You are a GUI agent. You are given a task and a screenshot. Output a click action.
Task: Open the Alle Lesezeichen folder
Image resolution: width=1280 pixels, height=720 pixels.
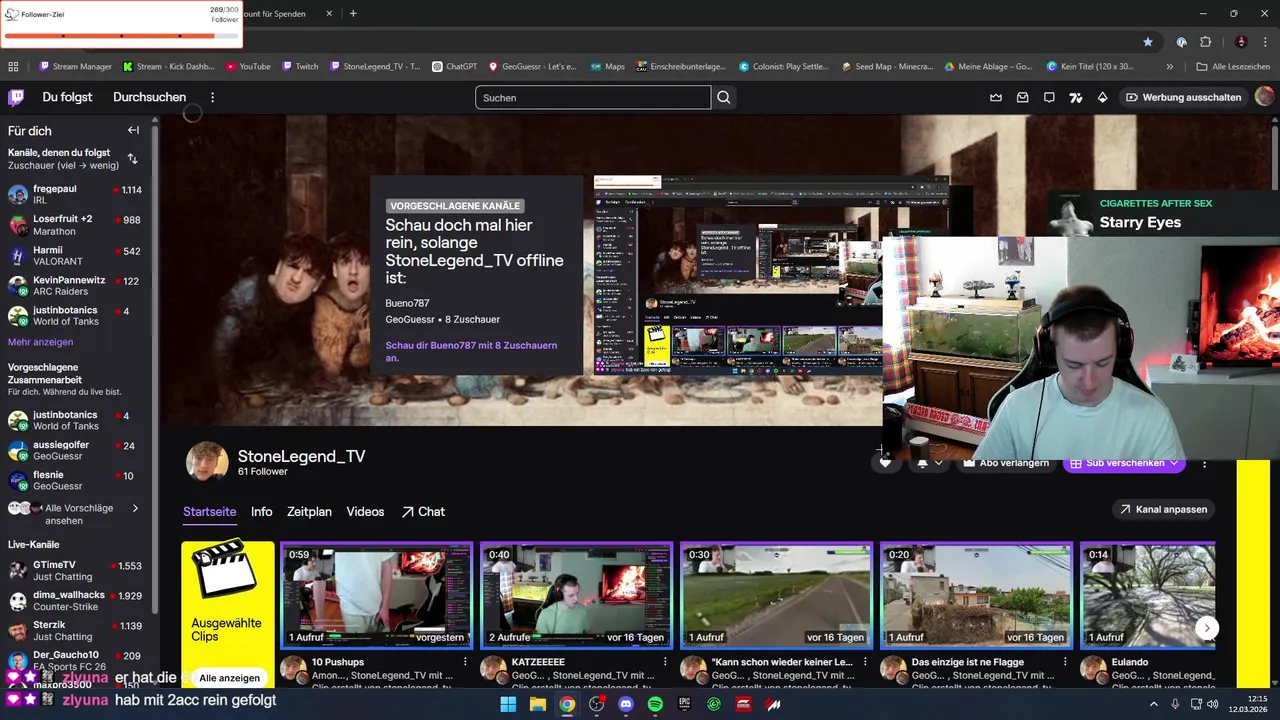coord(1233,67)
